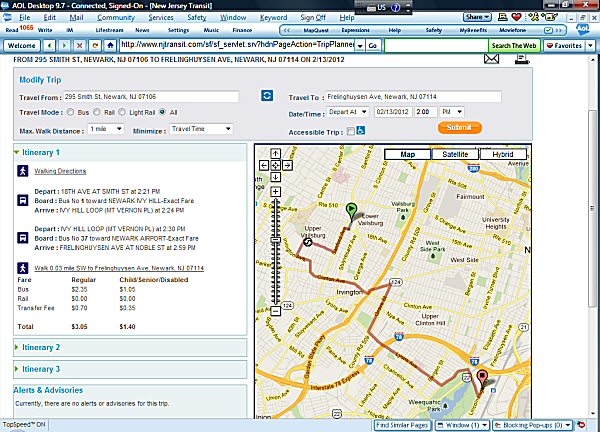
Task: Click the green start marker on map
Action: pos(351,212)
